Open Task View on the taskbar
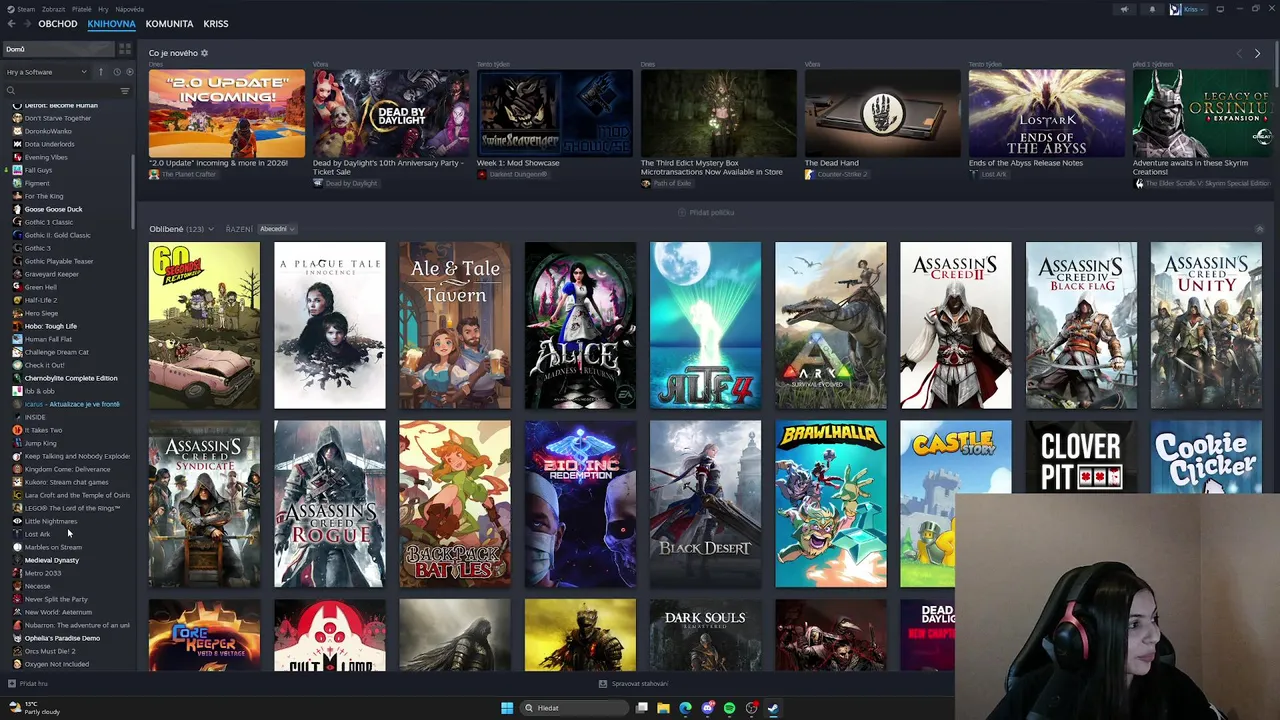Screen dimensions: 1280x720 pos(641,708)
